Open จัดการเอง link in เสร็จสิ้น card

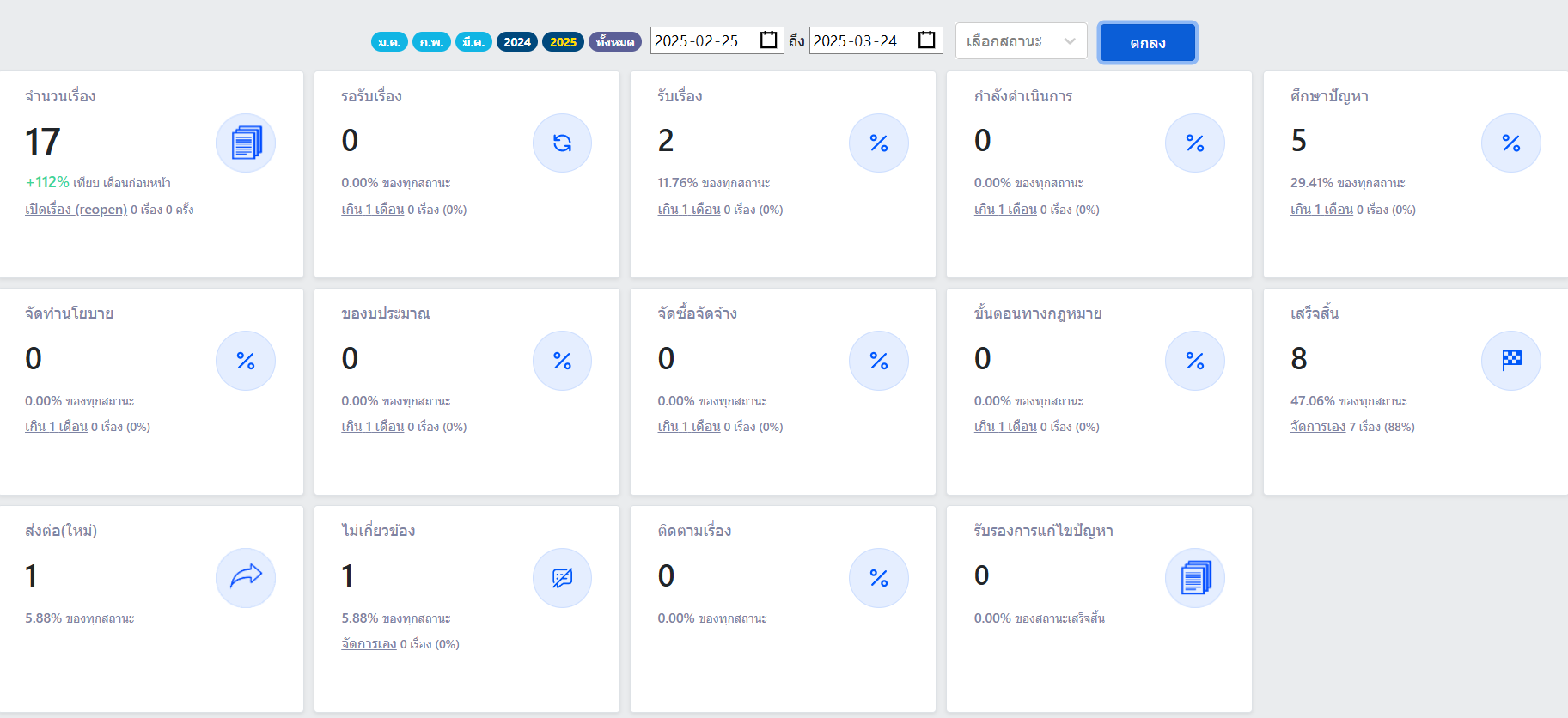pyautogui.click(x=1318, y=427)
